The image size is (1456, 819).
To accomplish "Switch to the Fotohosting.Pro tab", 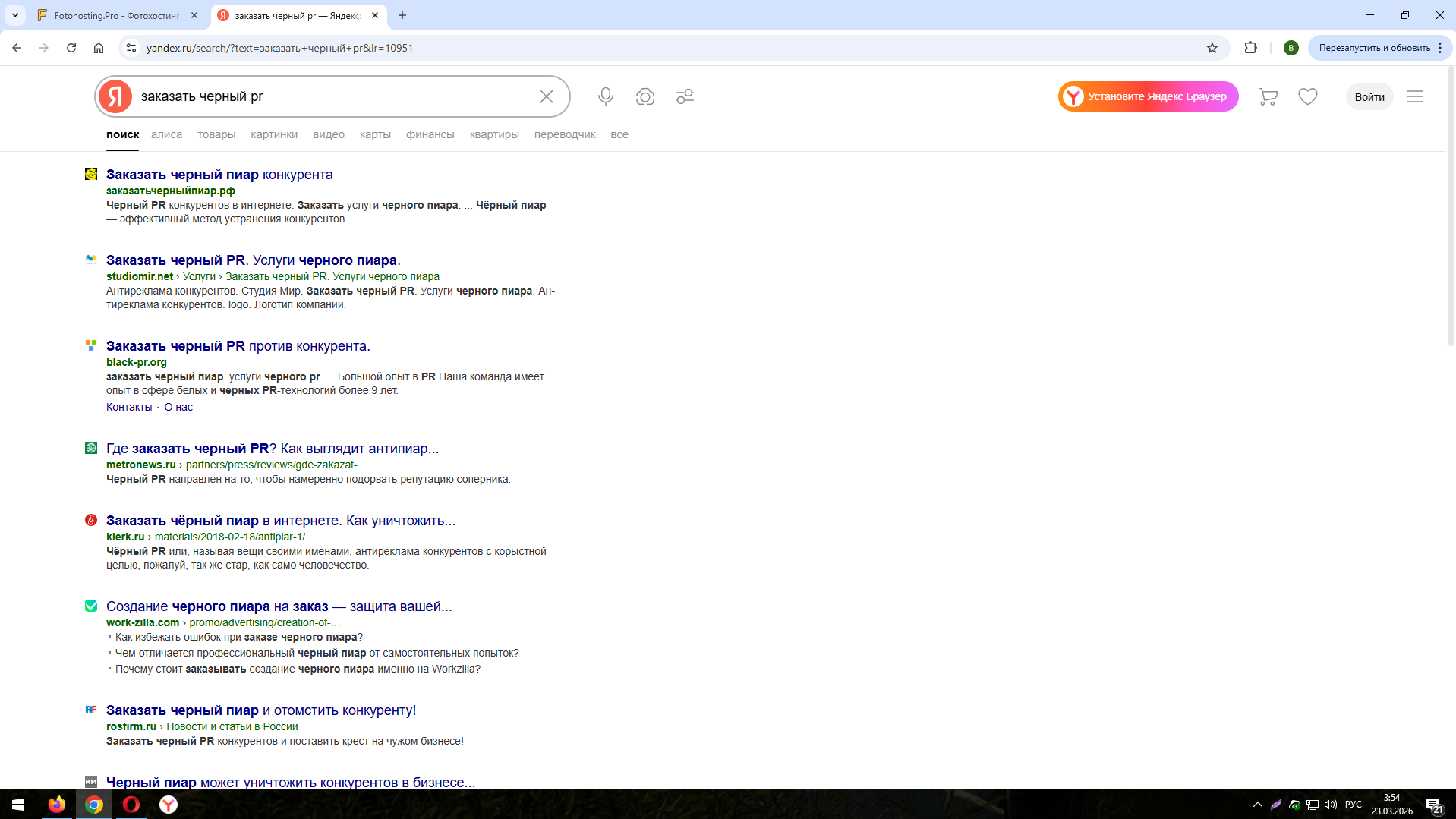I will [x=118, y=15].
